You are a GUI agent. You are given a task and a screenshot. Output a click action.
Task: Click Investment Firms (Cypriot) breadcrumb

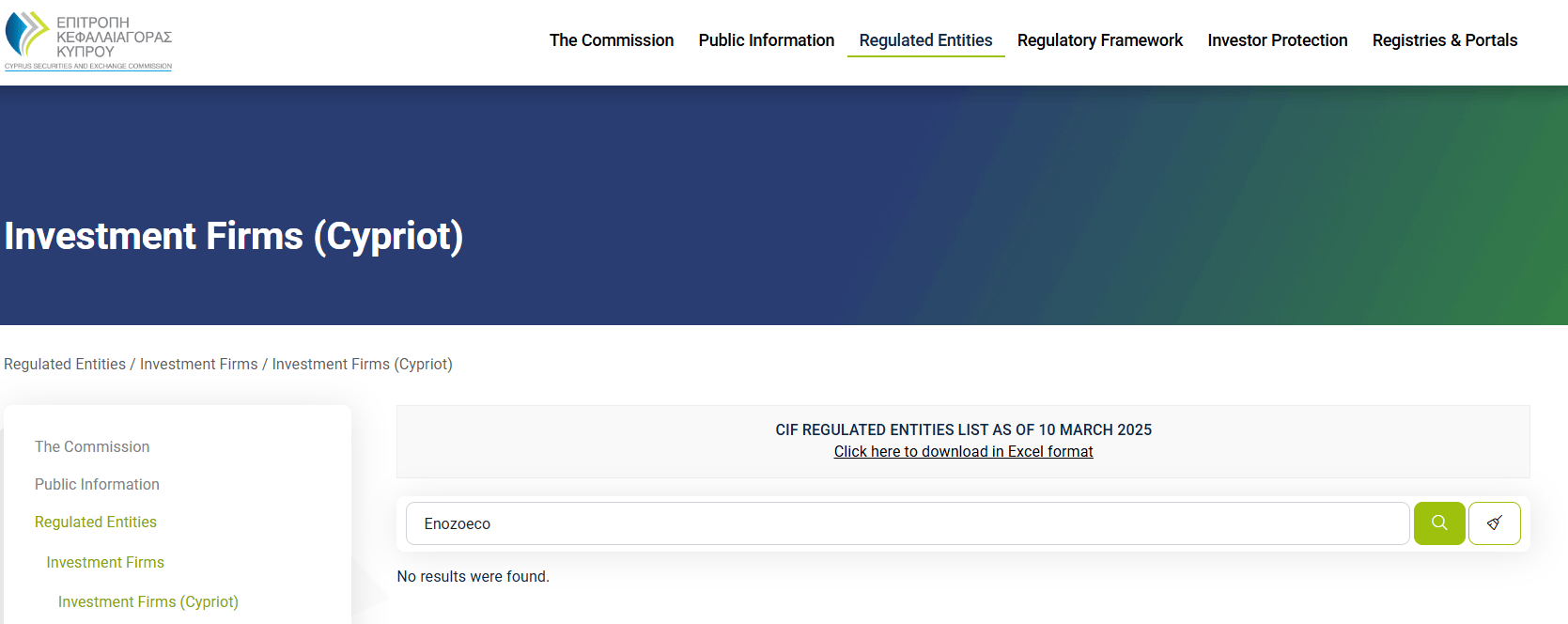[x=363, y=364]
